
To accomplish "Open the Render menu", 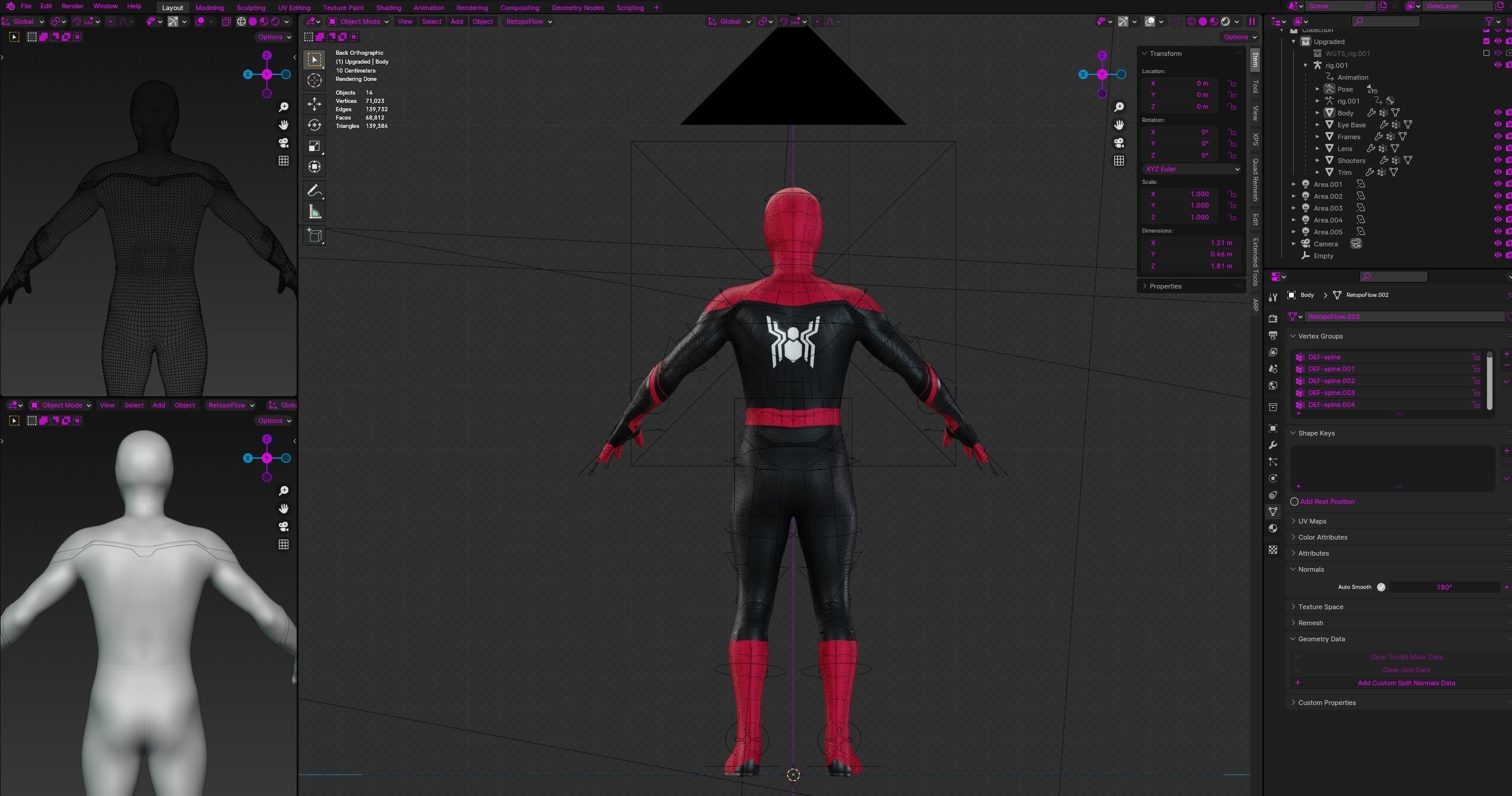I will pyautogui.click(x=73, y=6).
